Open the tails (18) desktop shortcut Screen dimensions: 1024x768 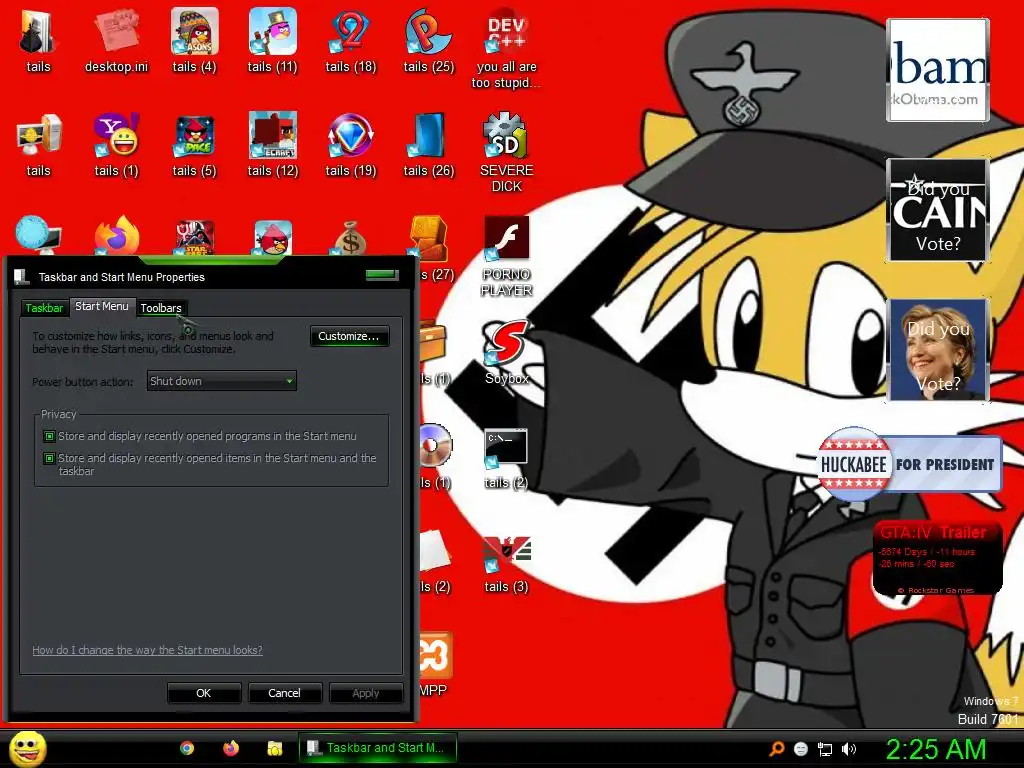click(351, 41)
